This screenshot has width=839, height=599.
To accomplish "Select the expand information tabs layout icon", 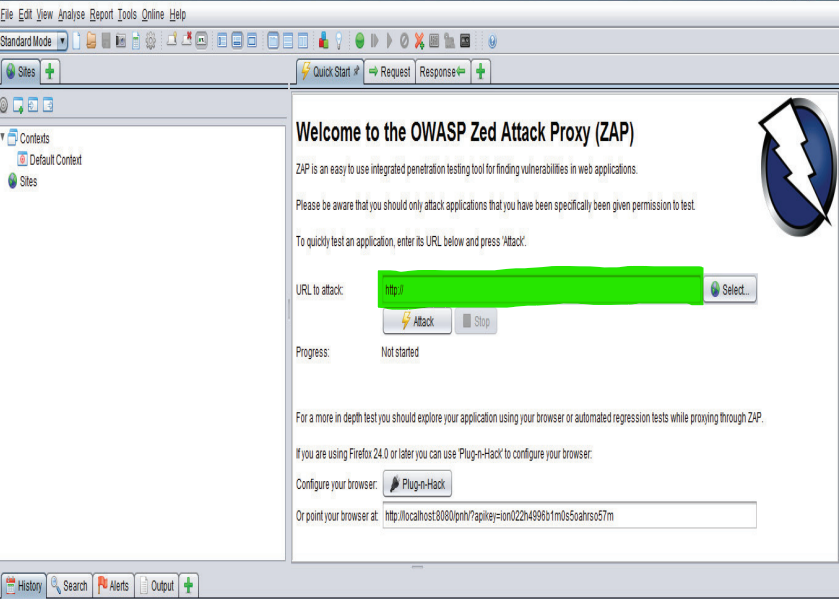I will pos(237,41).
